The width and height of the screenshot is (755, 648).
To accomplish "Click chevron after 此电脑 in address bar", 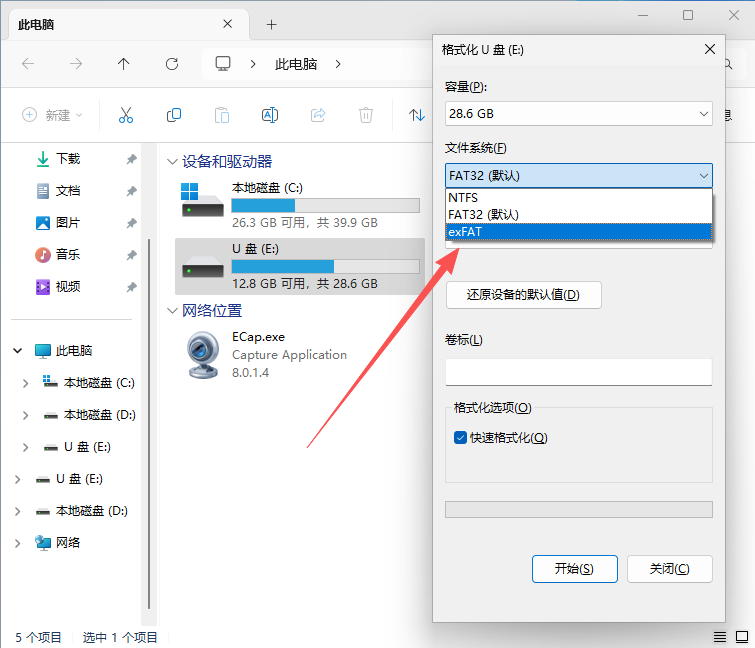I will point(338,64).
